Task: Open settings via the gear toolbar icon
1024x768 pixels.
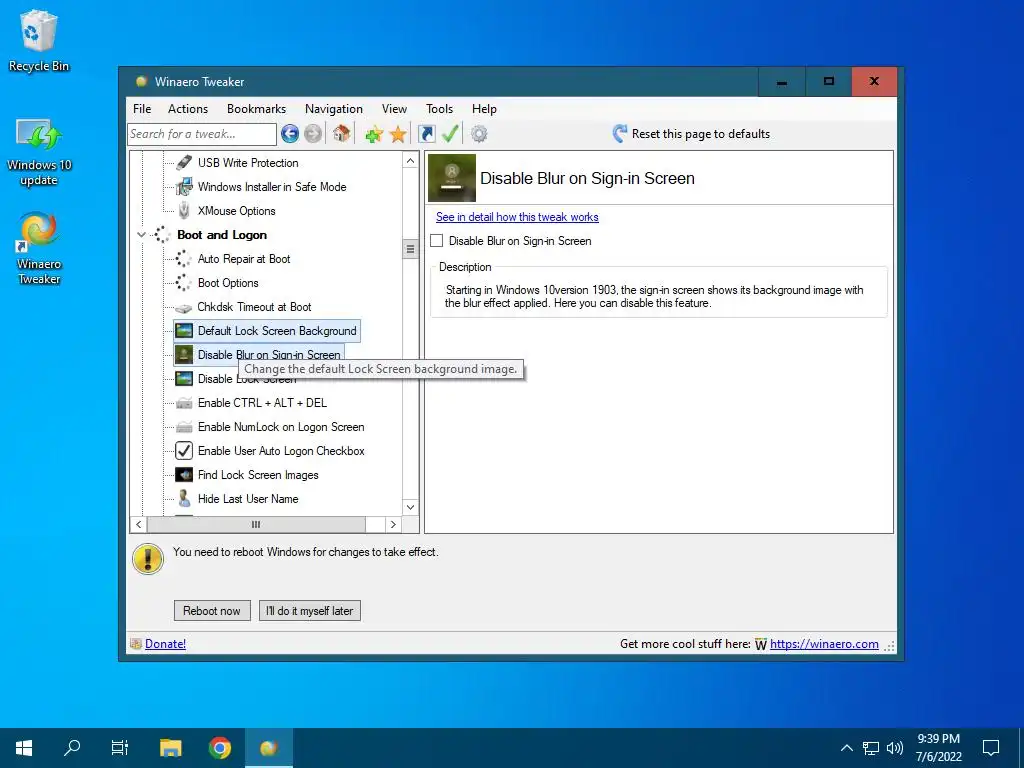Action: pyautogui.click(x=479, y=134)
